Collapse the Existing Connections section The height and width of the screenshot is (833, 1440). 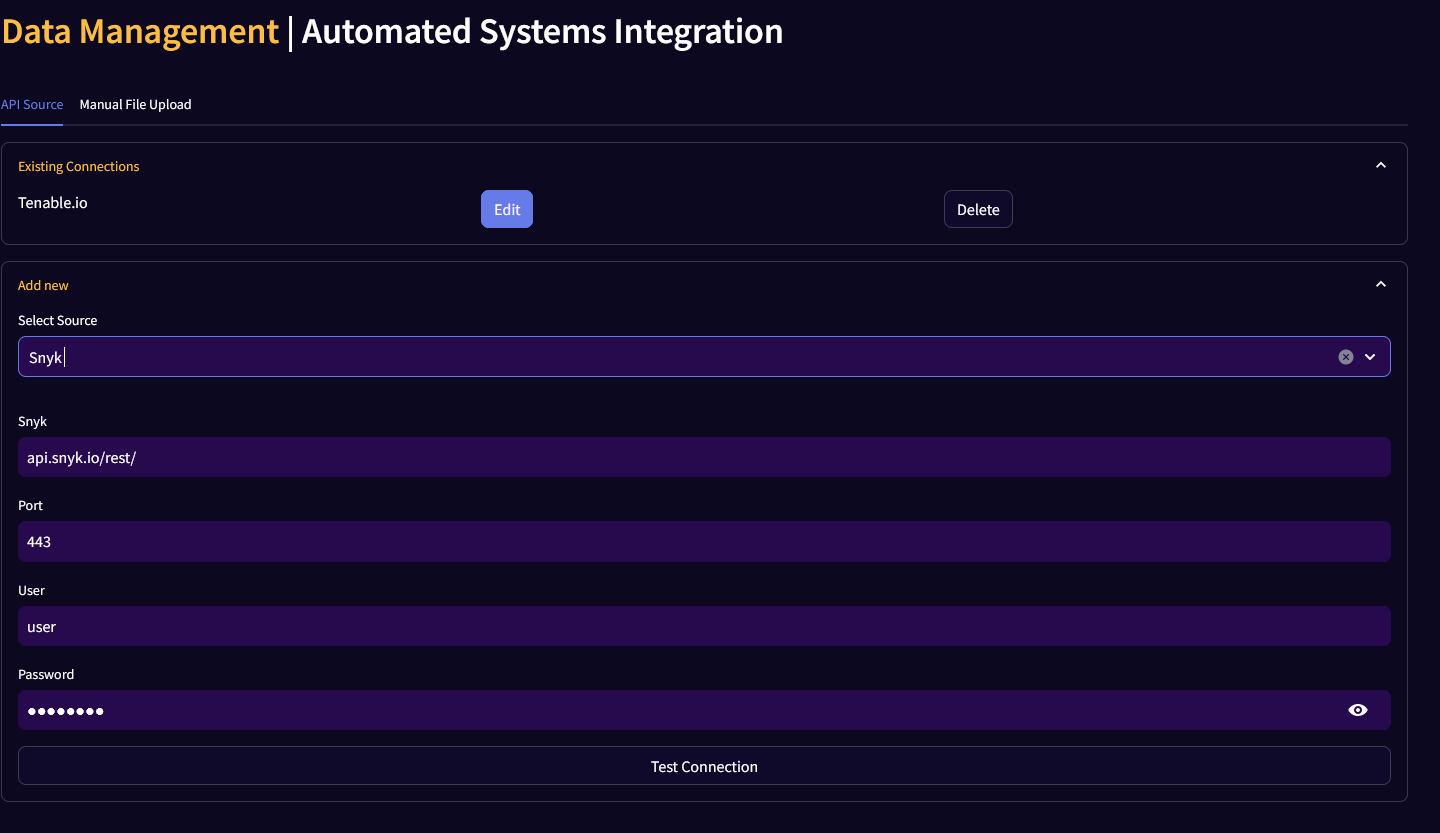point(1381,165)
